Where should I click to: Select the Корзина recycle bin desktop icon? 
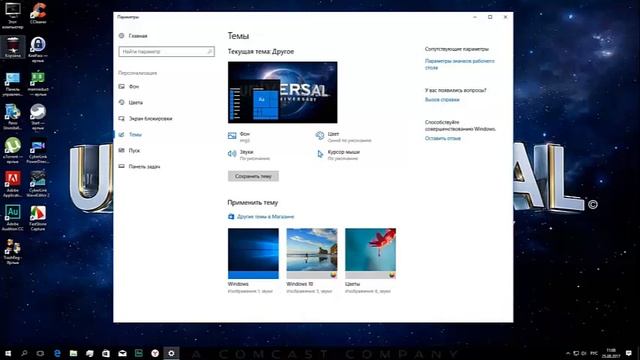click(13, 47)
